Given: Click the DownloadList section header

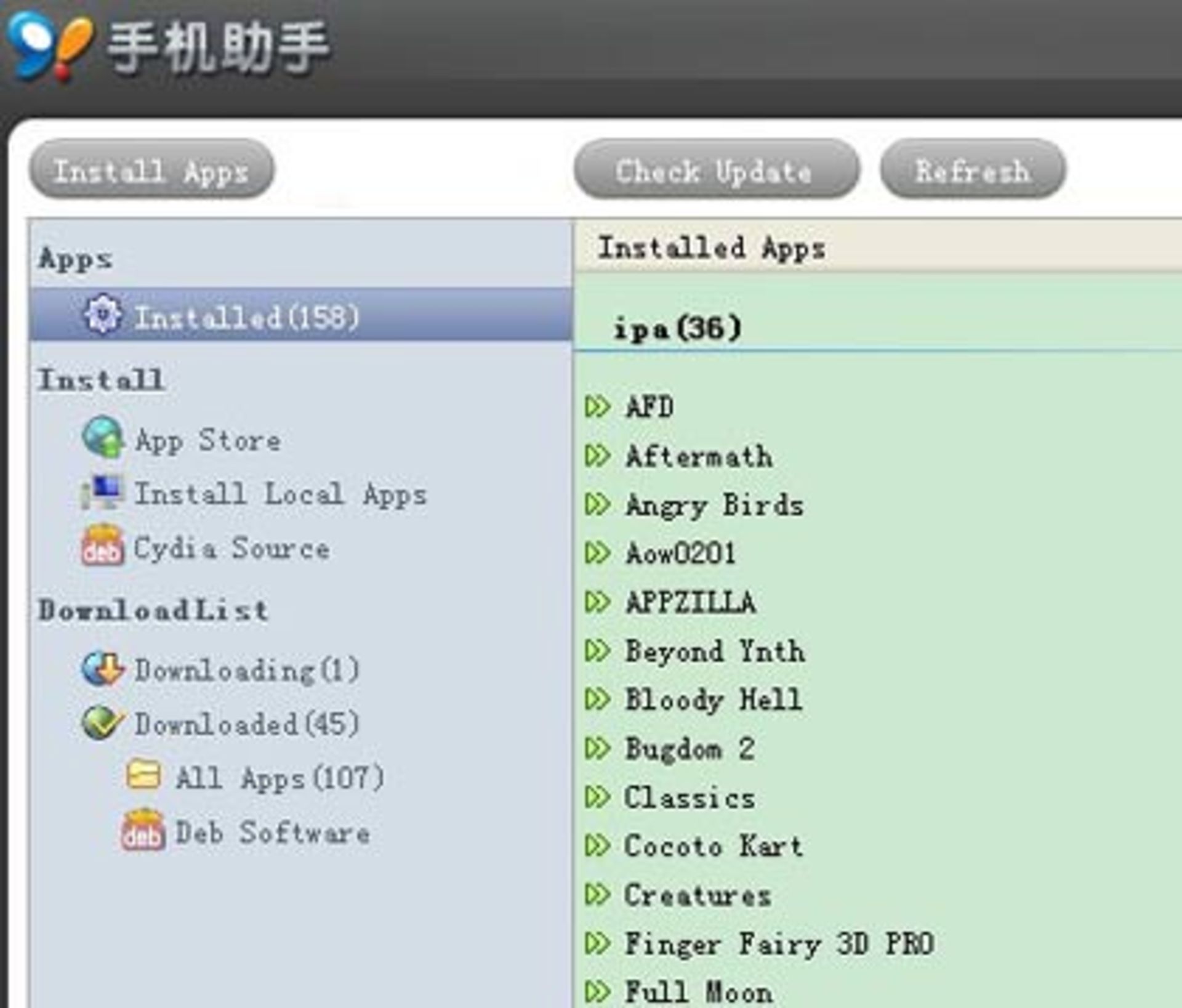Looking at the screenshot, I should (x=153, y=610).
